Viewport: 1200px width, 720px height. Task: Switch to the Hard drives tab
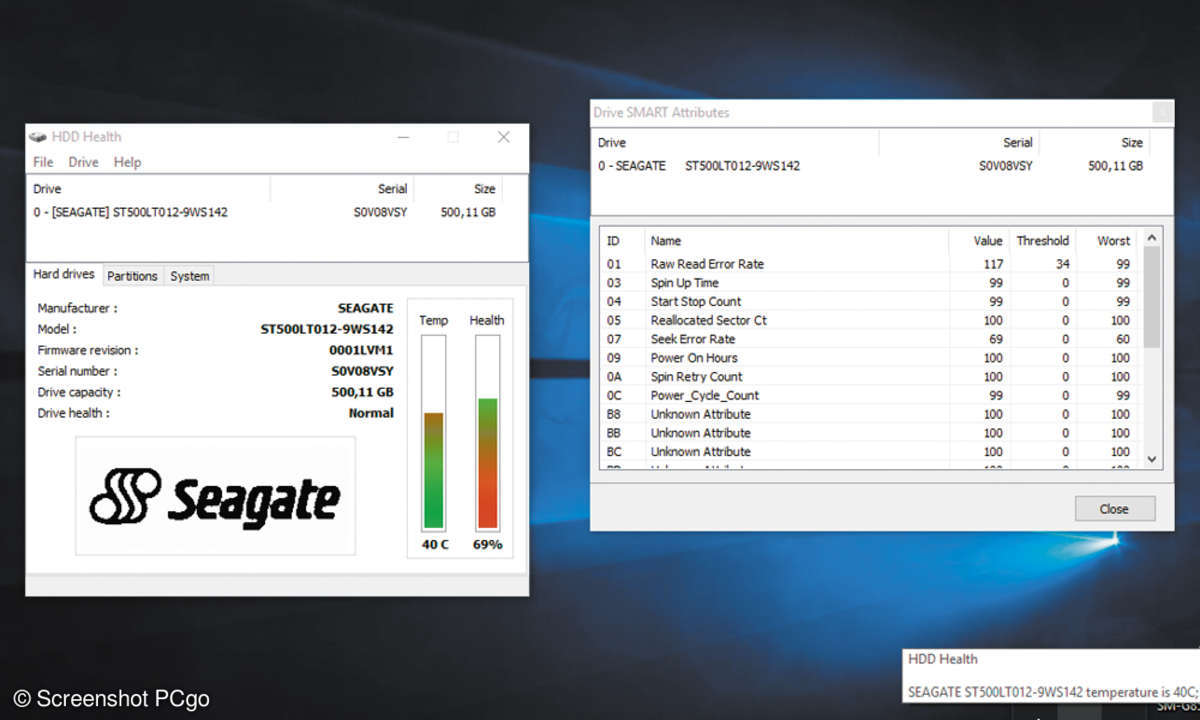pos(64,274)
